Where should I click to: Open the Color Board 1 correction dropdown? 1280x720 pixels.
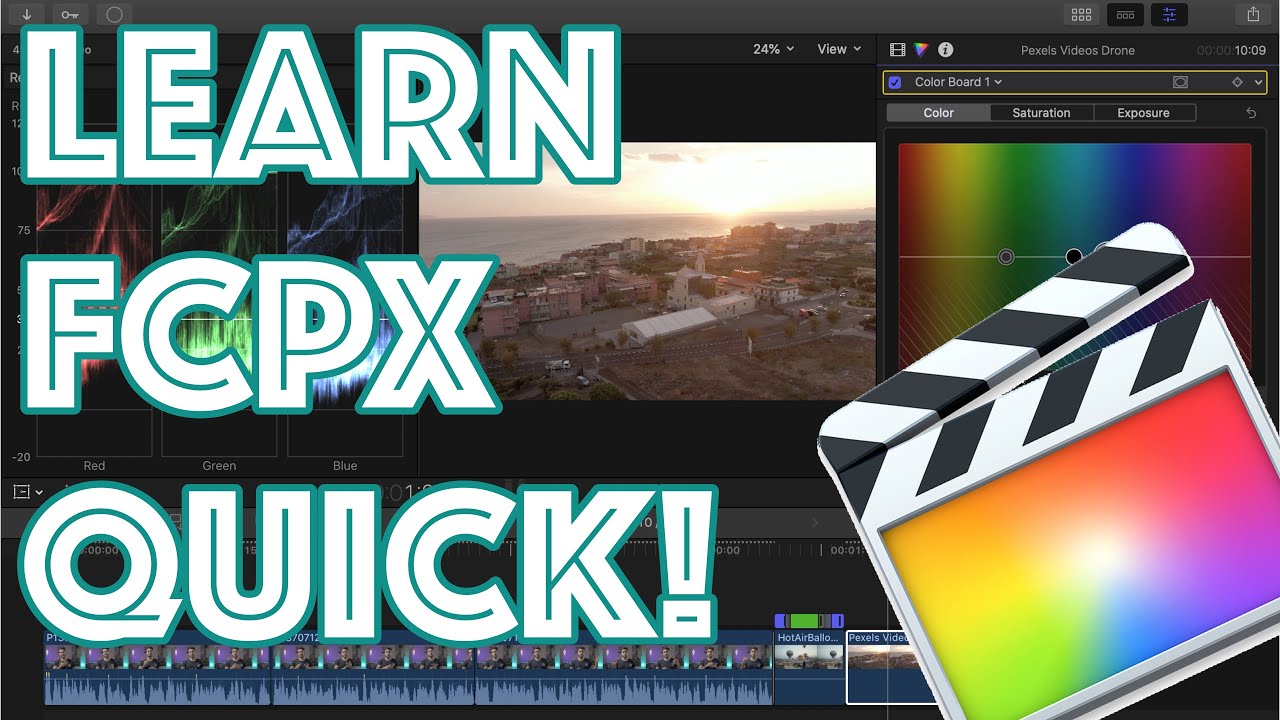(x=958, y=82)
